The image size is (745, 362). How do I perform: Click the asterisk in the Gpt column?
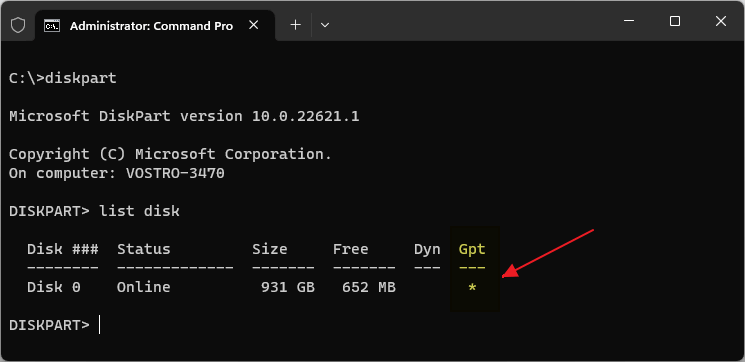coord(472,288)
